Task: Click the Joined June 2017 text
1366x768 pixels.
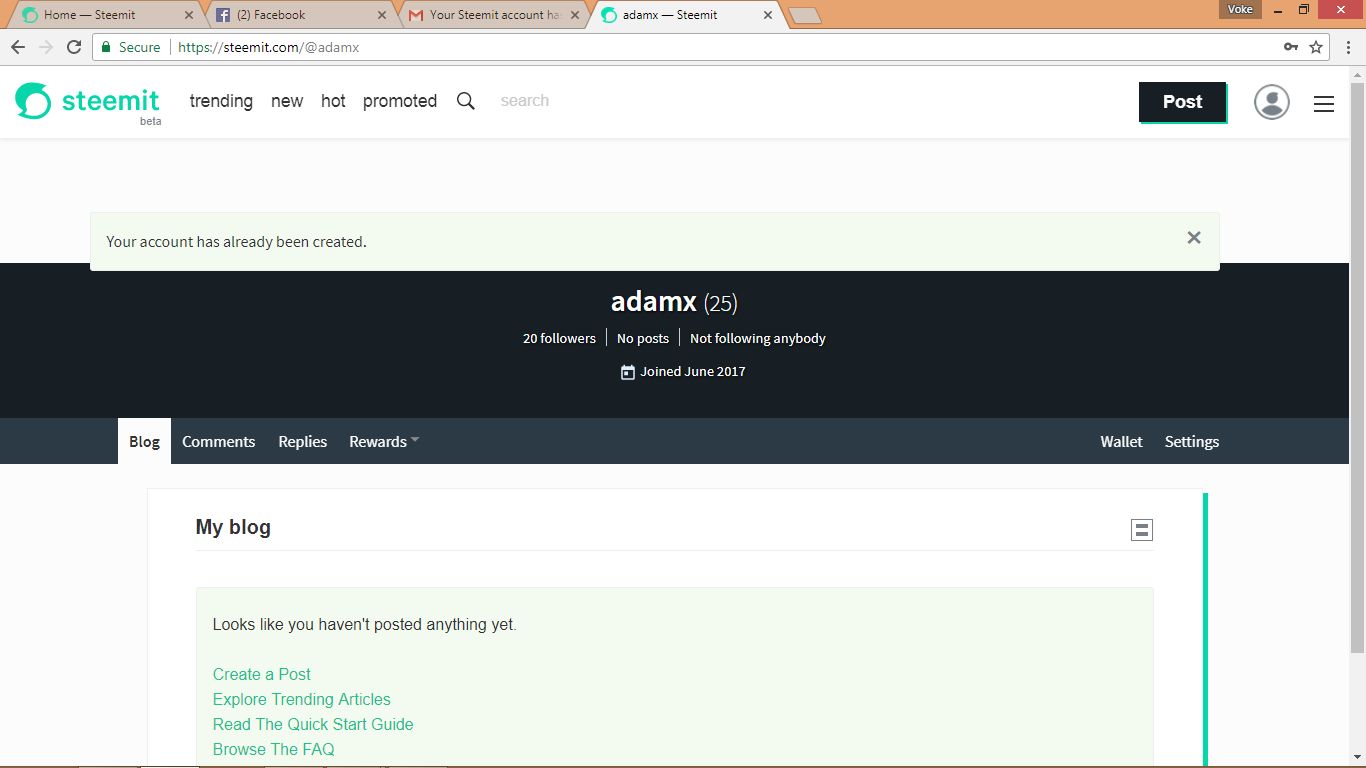Action: click(x=693, y=371)
